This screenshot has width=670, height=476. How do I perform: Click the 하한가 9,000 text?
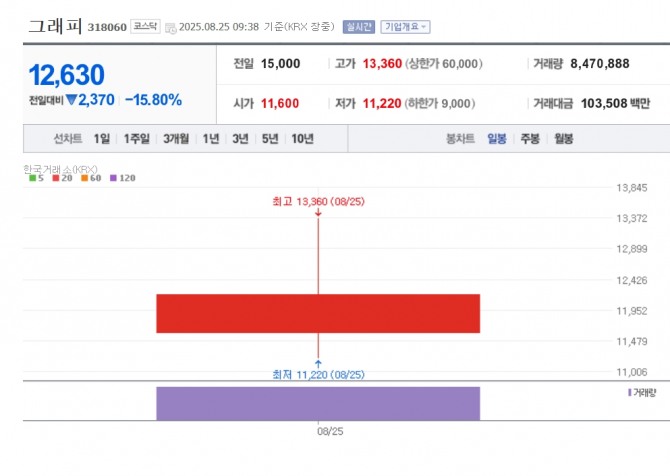pos(440,103)
